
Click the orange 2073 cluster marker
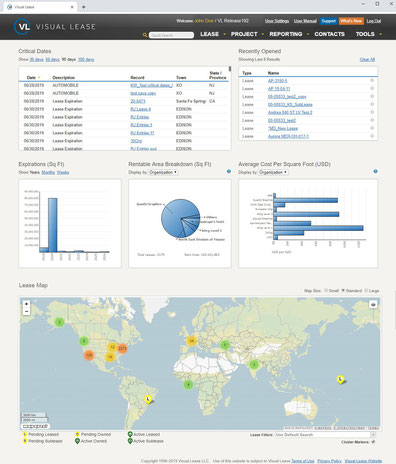click(x=122, y=348)
